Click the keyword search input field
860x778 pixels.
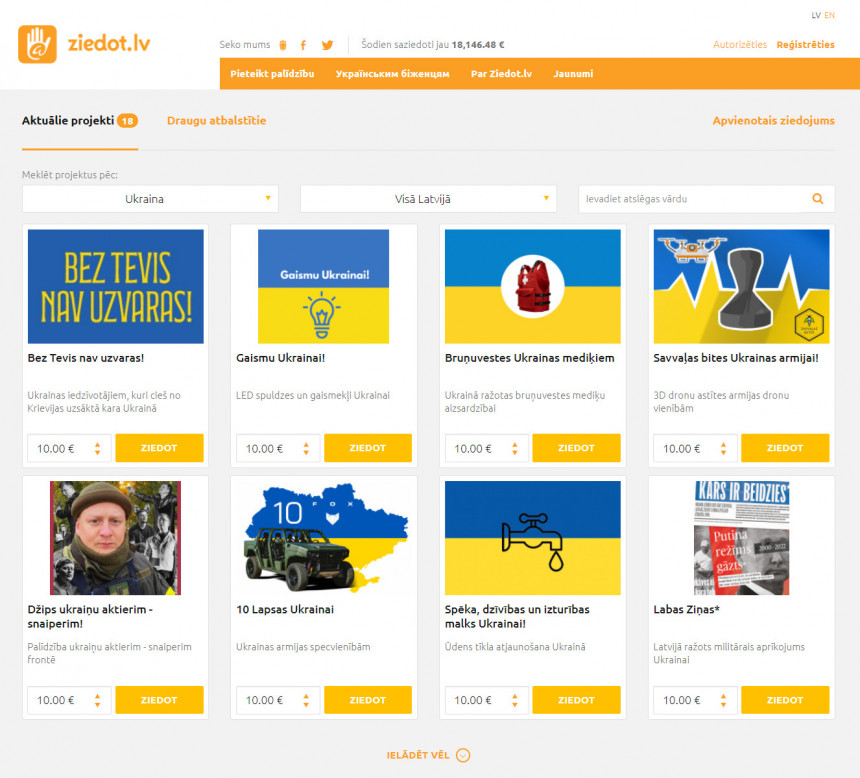coord(694,199)
